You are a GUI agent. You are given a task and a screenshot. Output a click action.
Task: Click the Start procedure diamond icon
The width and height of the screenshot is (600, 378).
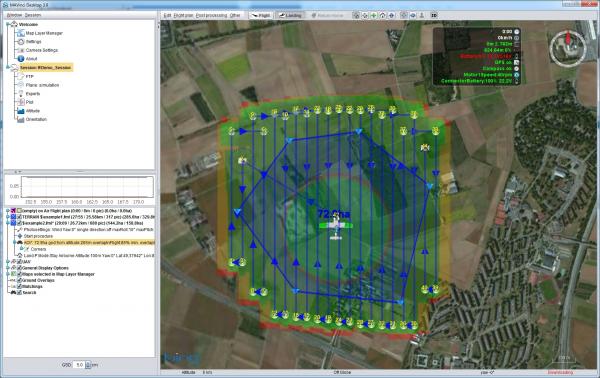[x=20, y=236]
